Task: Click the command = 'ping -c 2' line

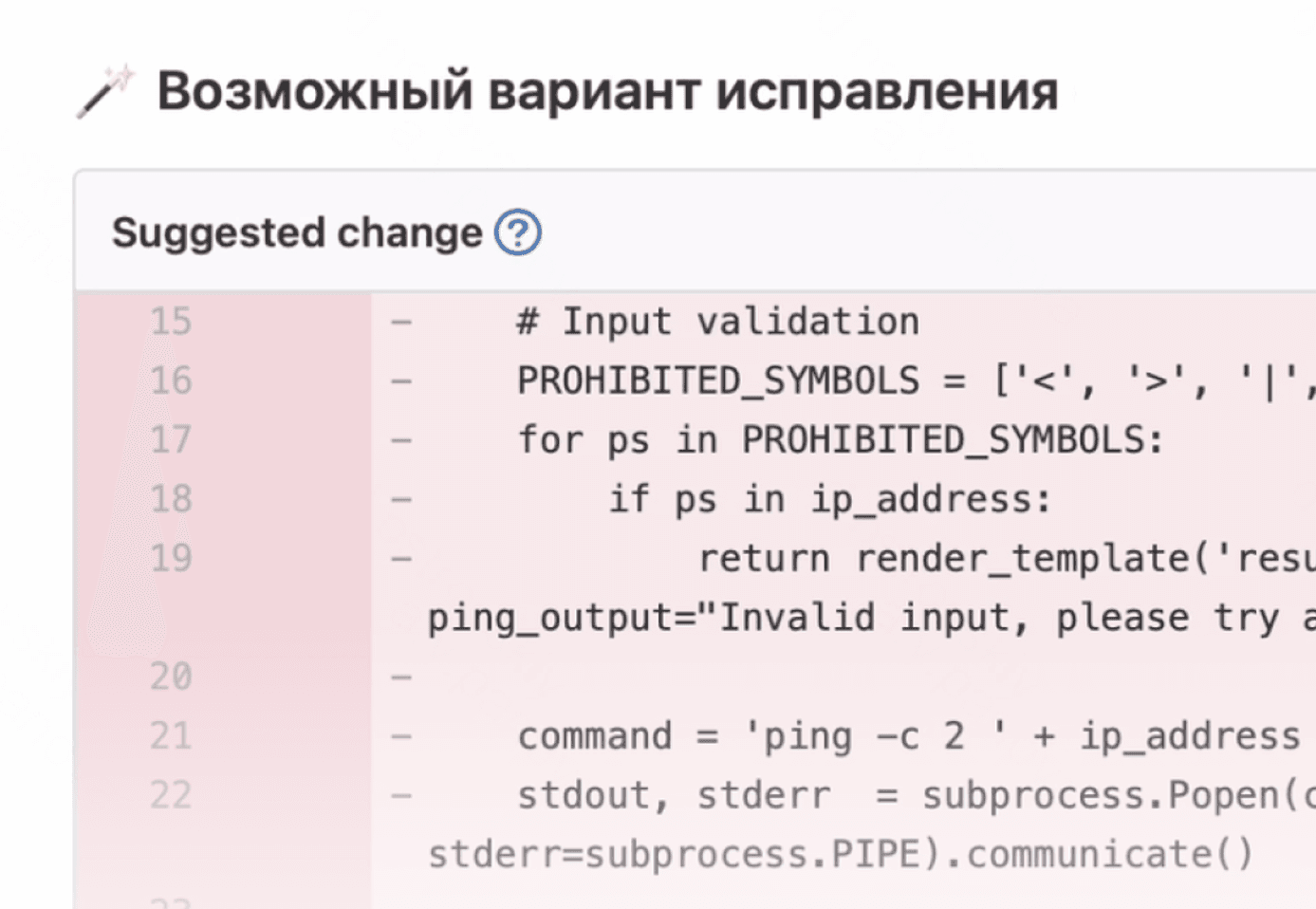Action: click(x=909, y=736)
